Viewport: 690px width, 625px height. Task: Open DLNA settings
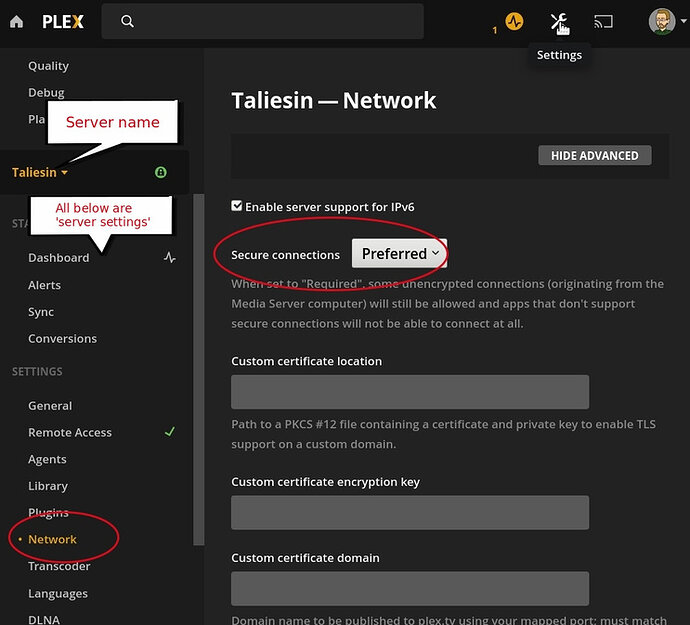click(x=44, y=619)
